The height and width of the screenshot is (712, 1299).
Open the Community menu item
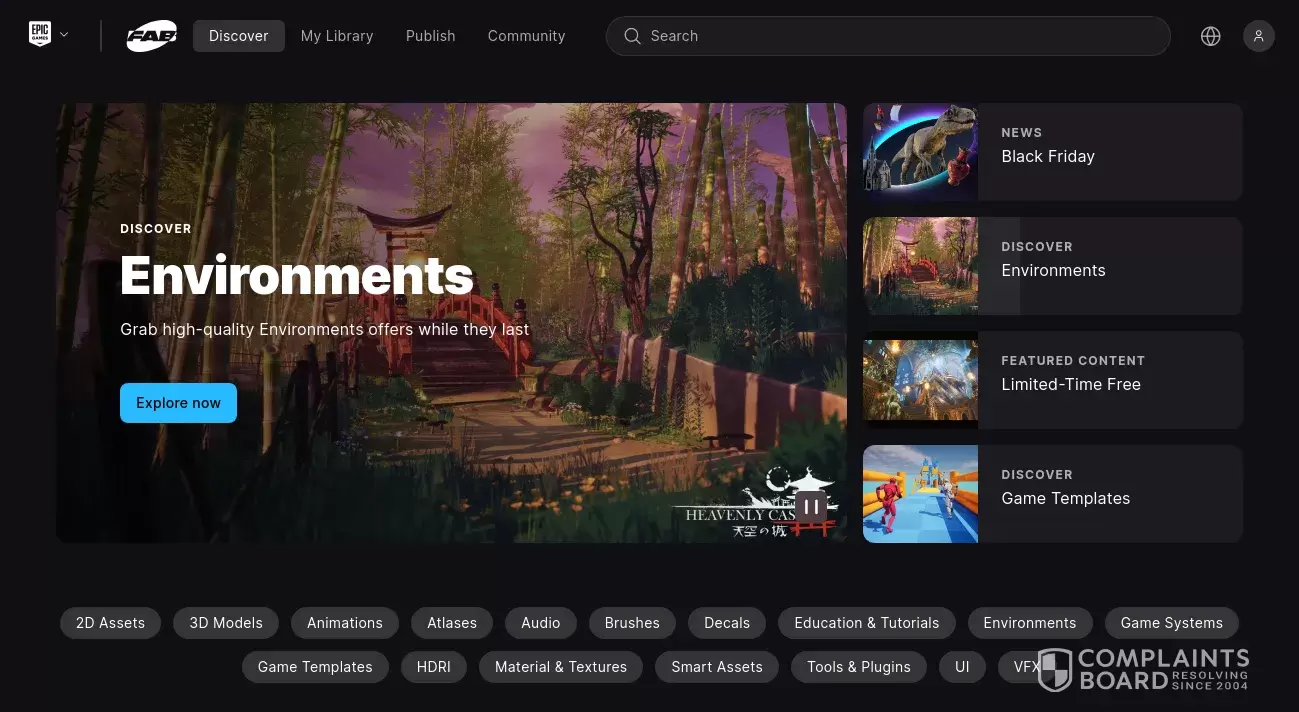[527, 36]
